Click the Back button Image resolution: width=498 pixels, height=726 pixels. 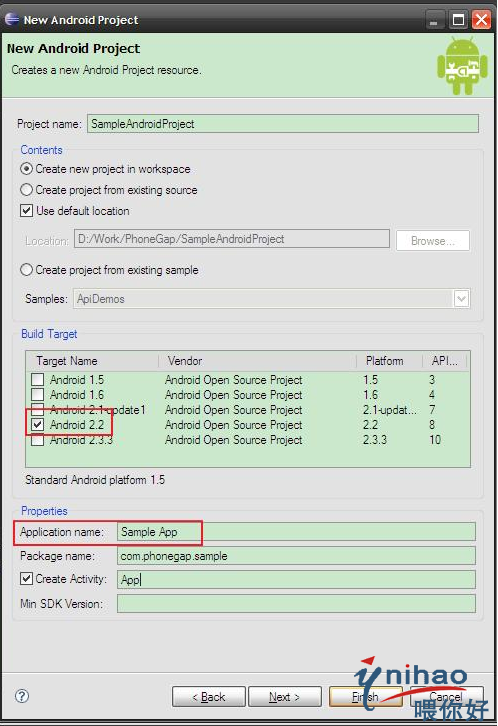point(209,697)
